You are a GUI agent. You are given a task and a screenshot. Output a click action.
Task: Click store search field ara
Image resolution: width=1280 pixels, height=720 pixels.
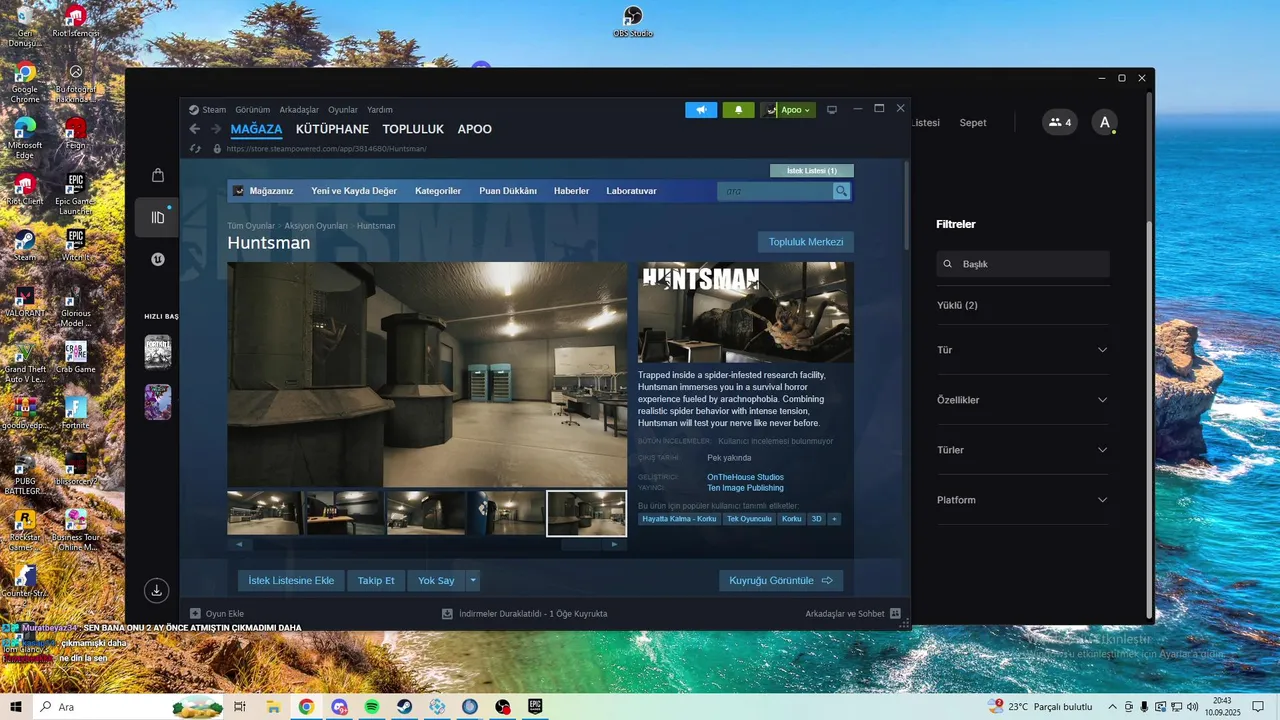click(x=775, y=191)
